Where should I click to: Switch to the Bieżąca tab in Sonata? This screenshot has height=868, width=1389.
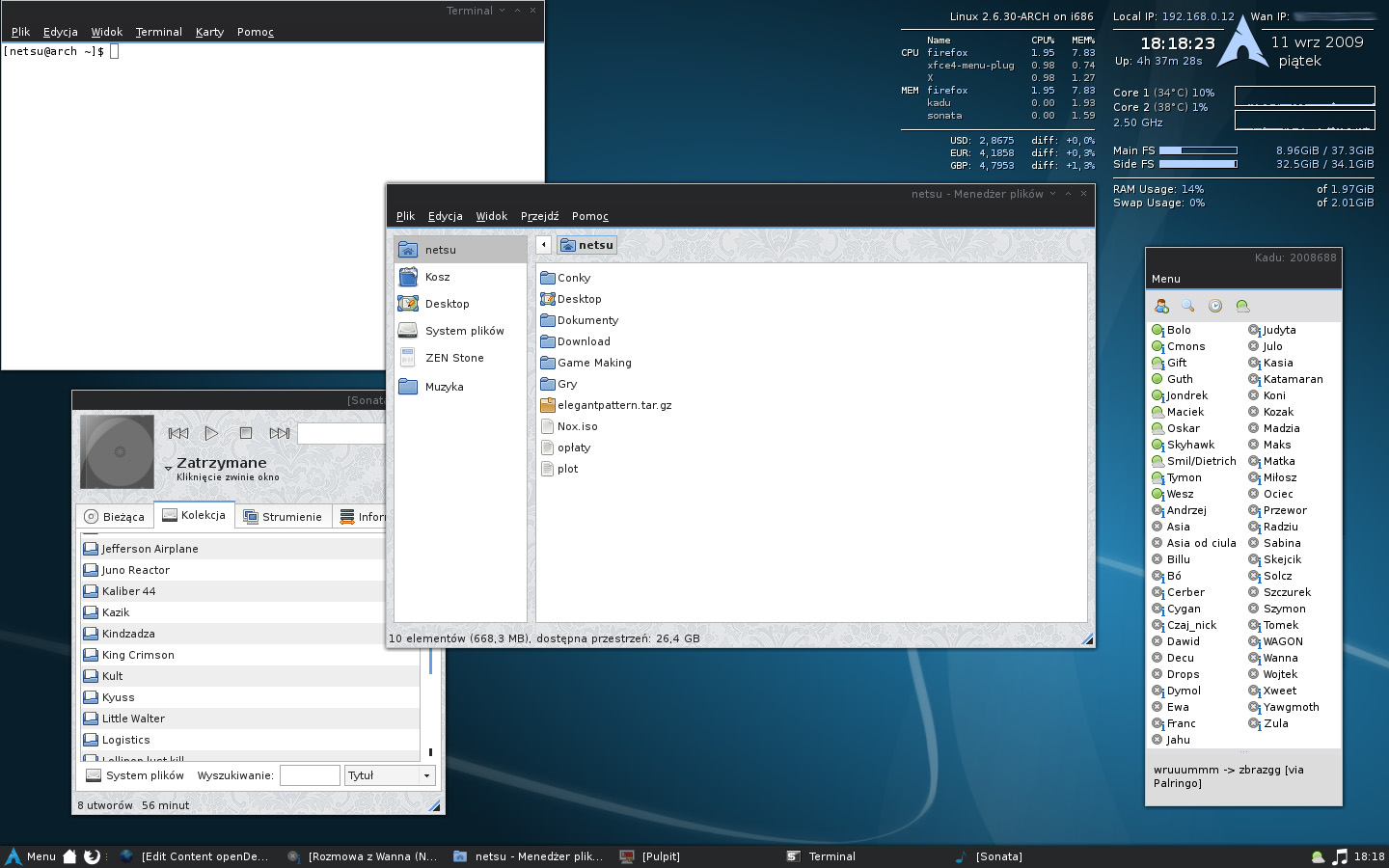(115, 516)
